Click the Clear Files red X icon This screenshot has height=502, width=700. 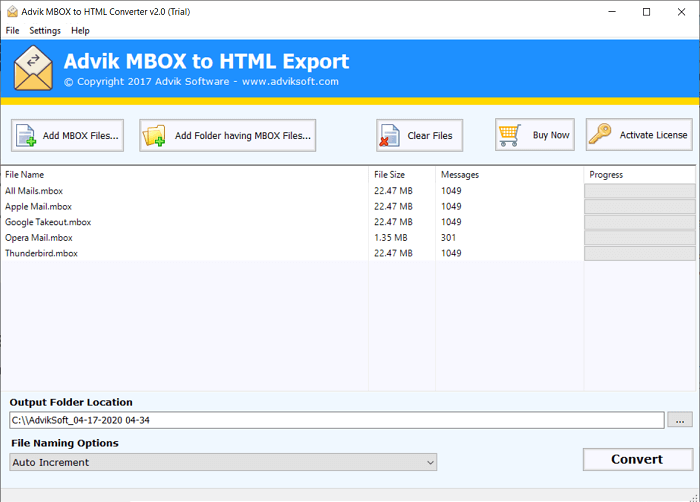click(389, 135)
